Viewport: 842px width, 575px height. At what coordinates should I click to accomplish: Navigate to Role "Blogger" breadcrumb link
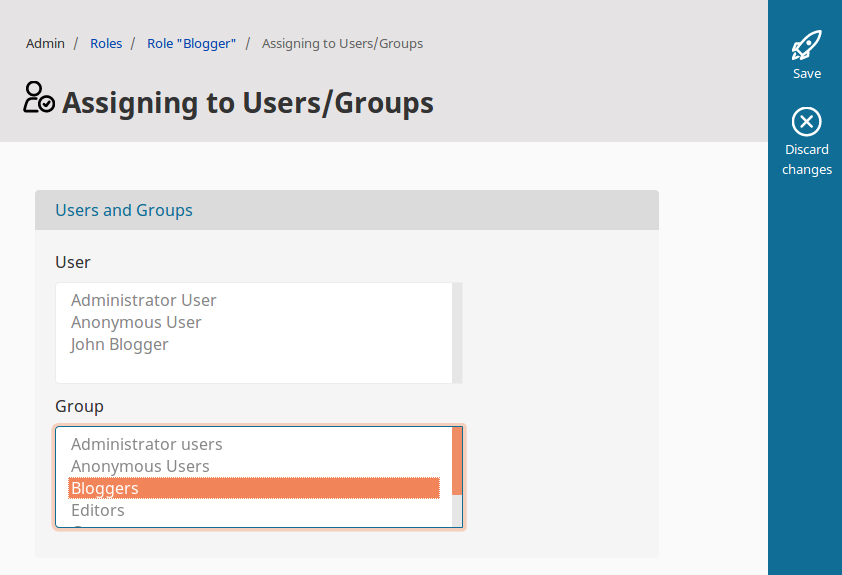coord(191,44)
